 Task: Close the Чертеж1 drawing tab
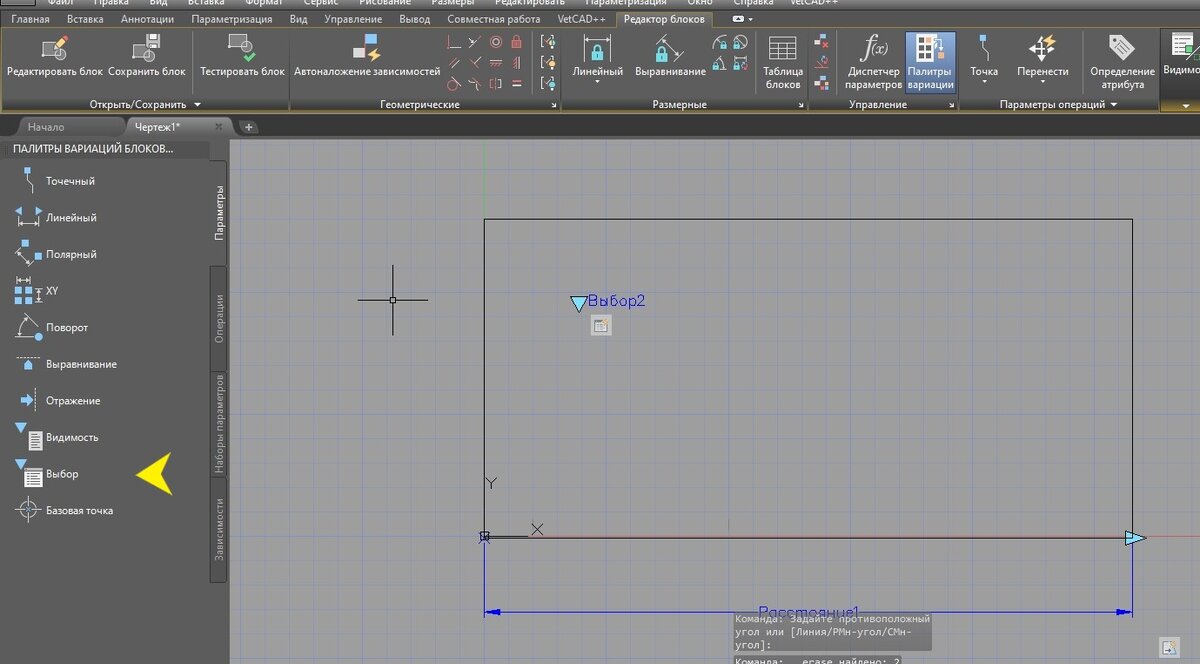(218, 127)
